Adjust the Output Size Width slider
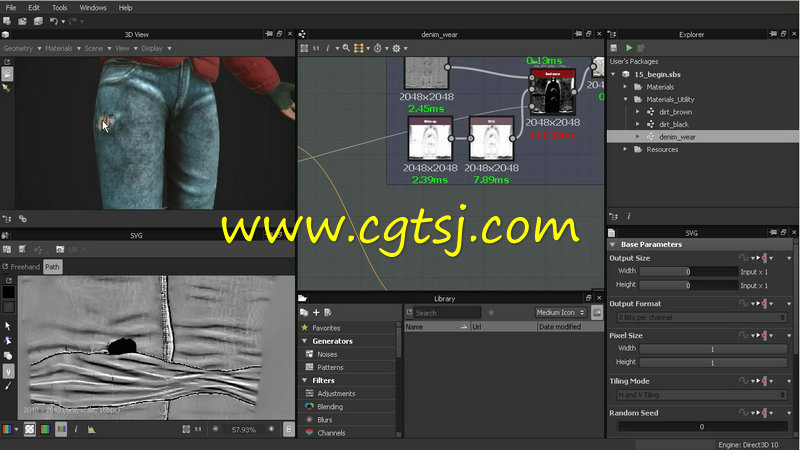 [x=689, y=271]
